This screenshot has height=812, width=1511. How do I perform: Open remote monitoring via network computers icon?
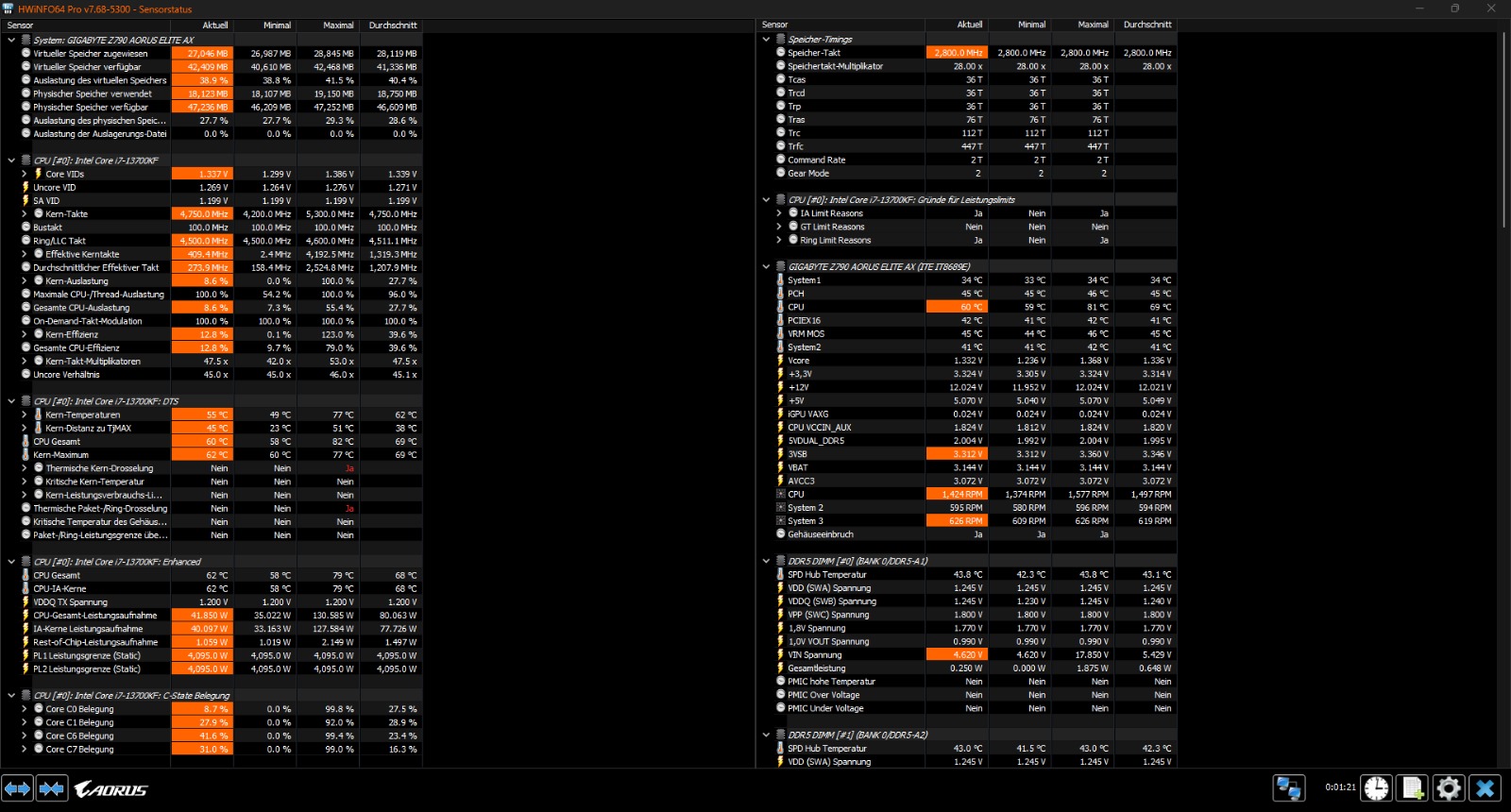pos(1289,787)
